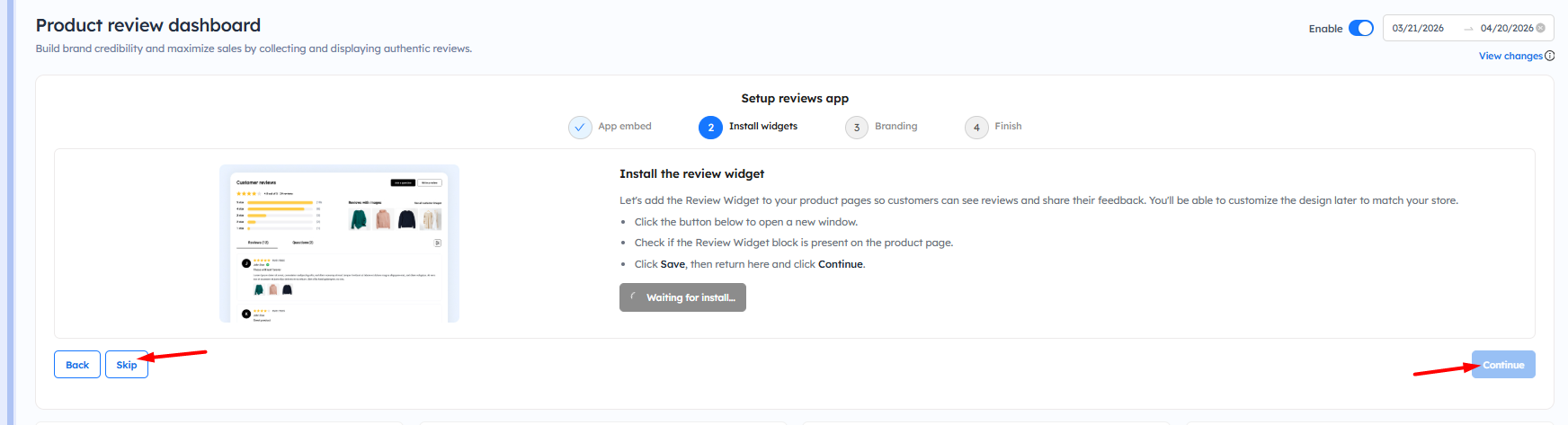
Task: Click the step 2 circle icon
Action: click(x=710, y=128)
